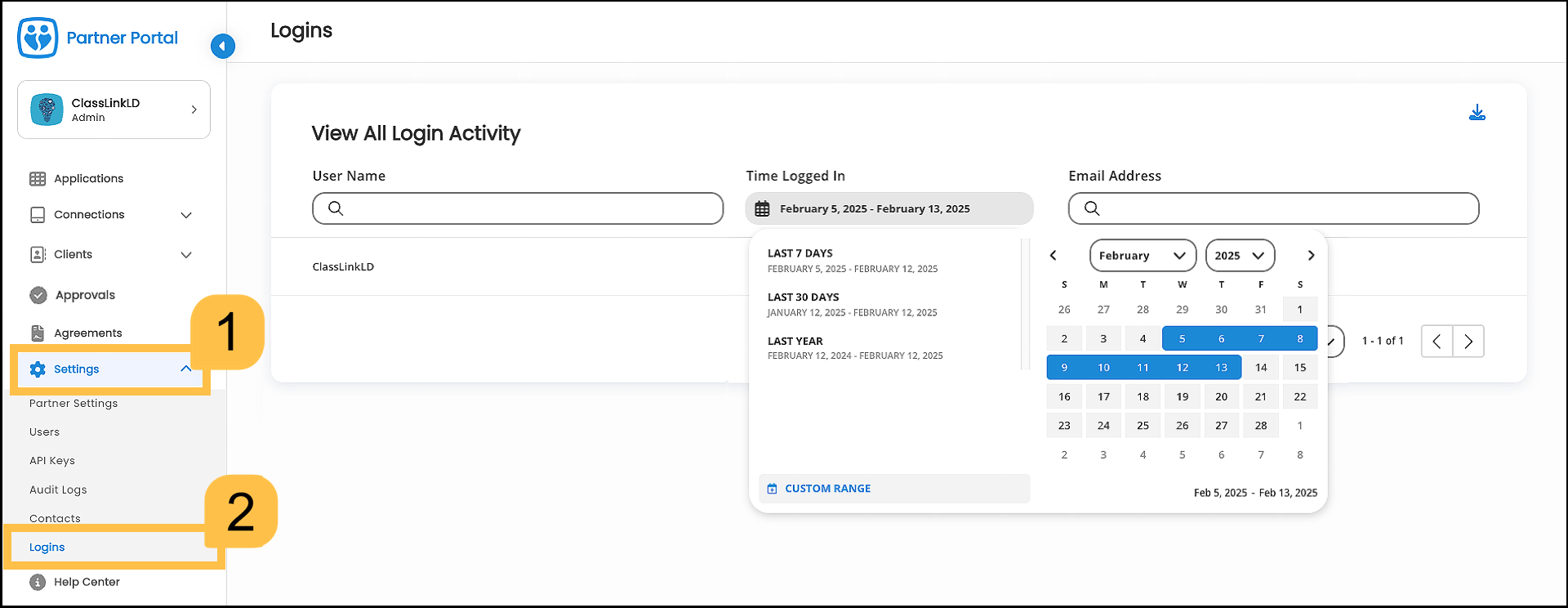Click the Custom Range button
Image resolution: width=1568 pixels, height=608 pixels.
point(894,489)
